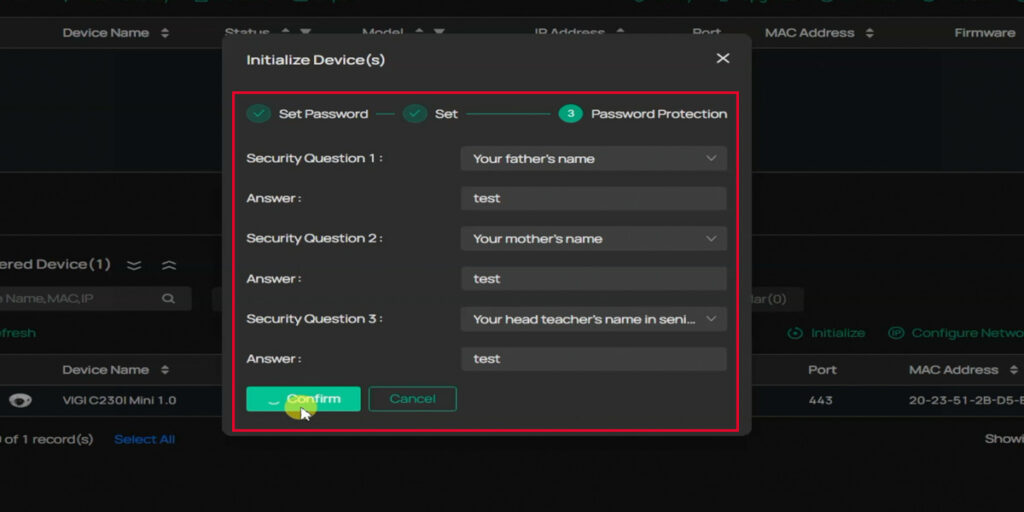Click the Set step checkmark icon
The height and width of the screenshot is (512, 1024).
pos(415,114)
